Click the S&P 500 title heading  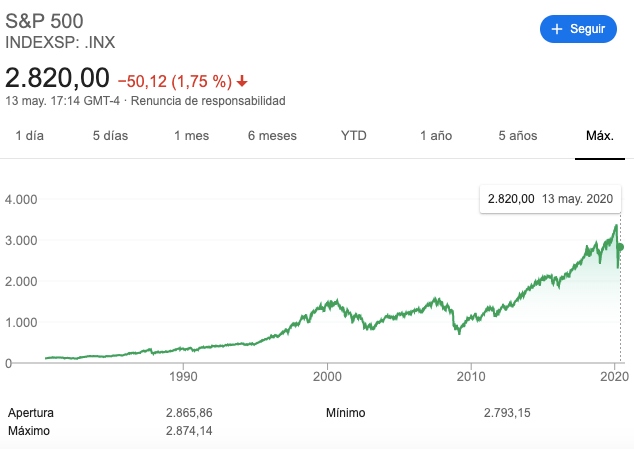click(44, 21)
